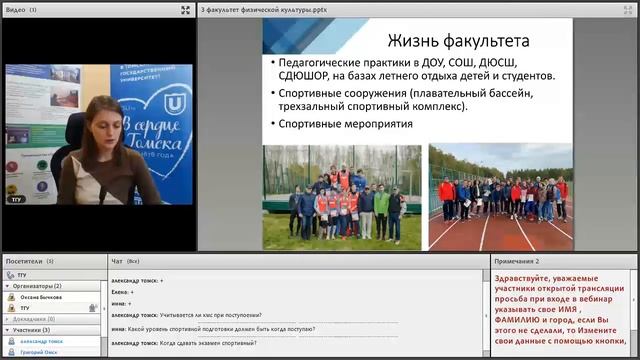Collapse the Организаторы (2) group
The image size is (640, 360).
(7, 286)
